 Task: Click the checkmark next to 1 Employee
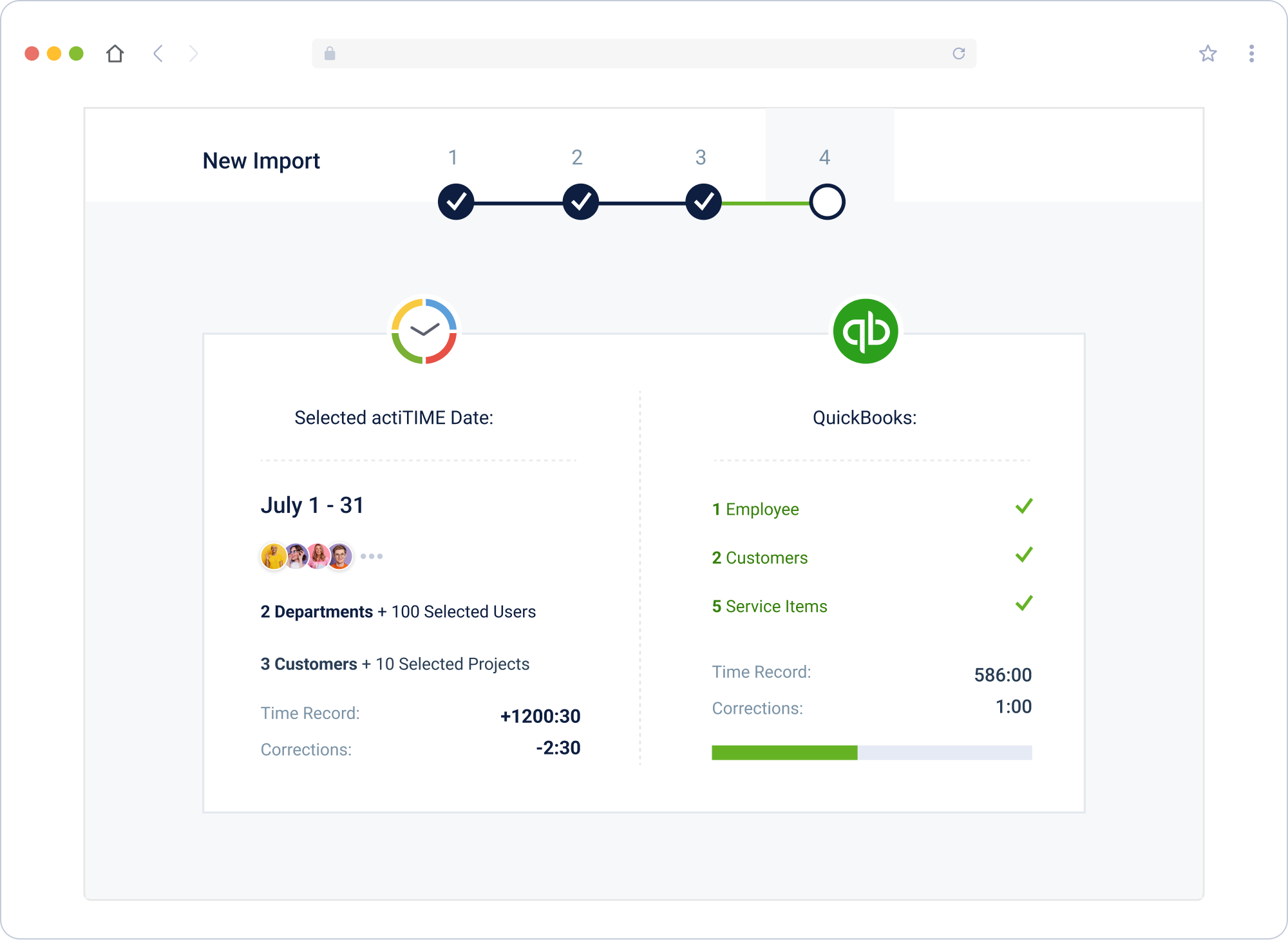1024,506
